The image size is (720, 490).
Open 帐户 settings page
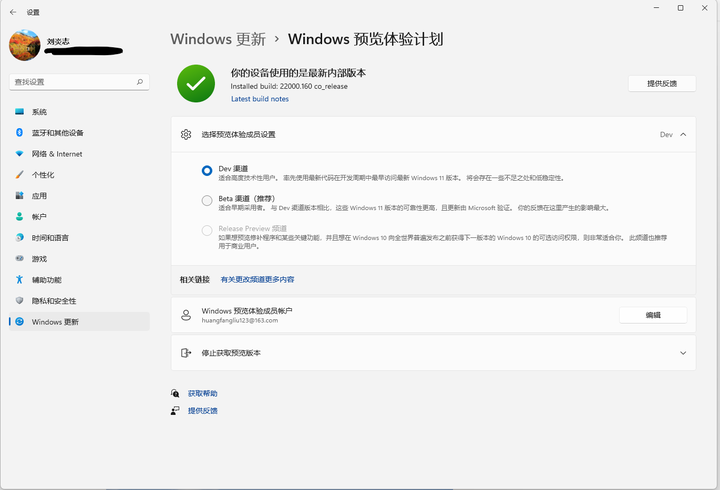pos(79,217)
